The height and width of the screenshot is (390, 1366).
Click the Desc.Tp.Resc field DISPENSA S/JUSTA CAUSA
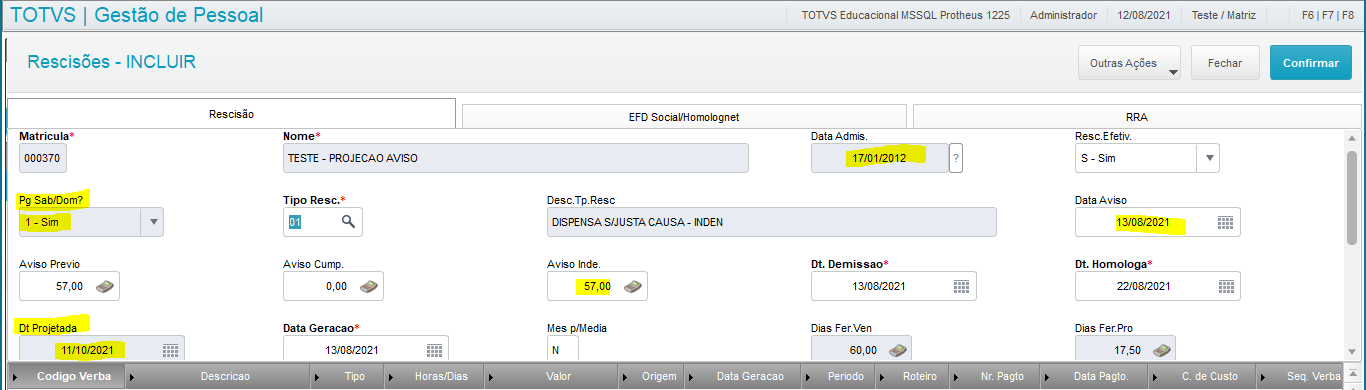(x=771, y=222)
